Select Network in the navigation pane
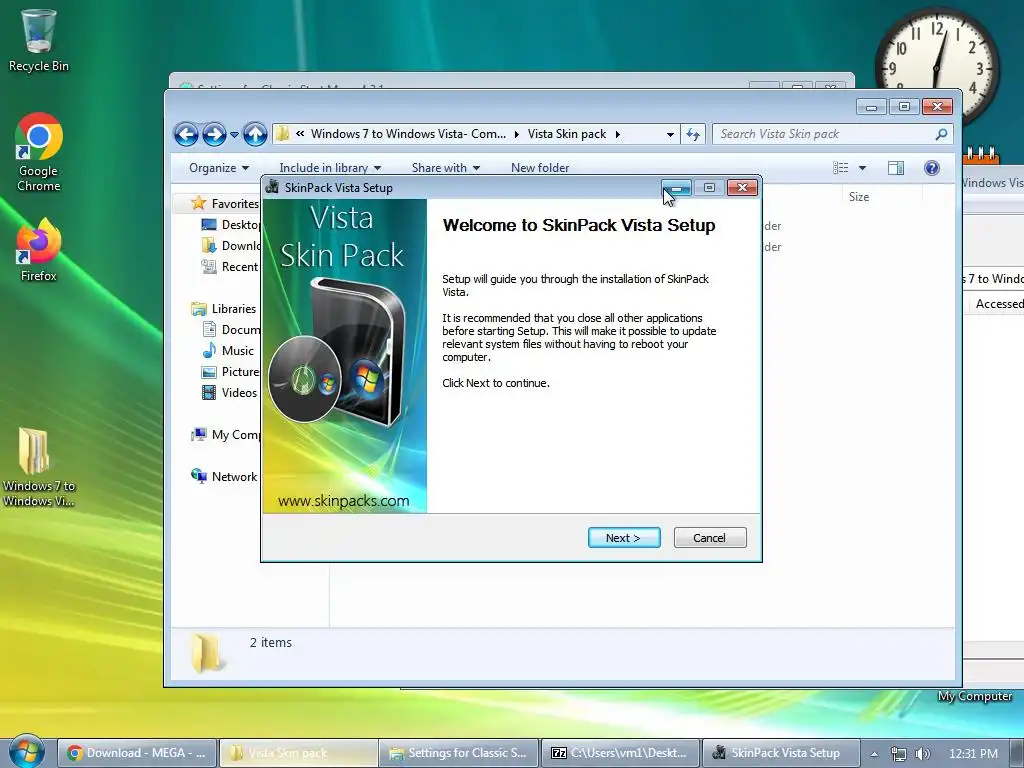This screenshot has height=768, width=1024. [224, 477]
